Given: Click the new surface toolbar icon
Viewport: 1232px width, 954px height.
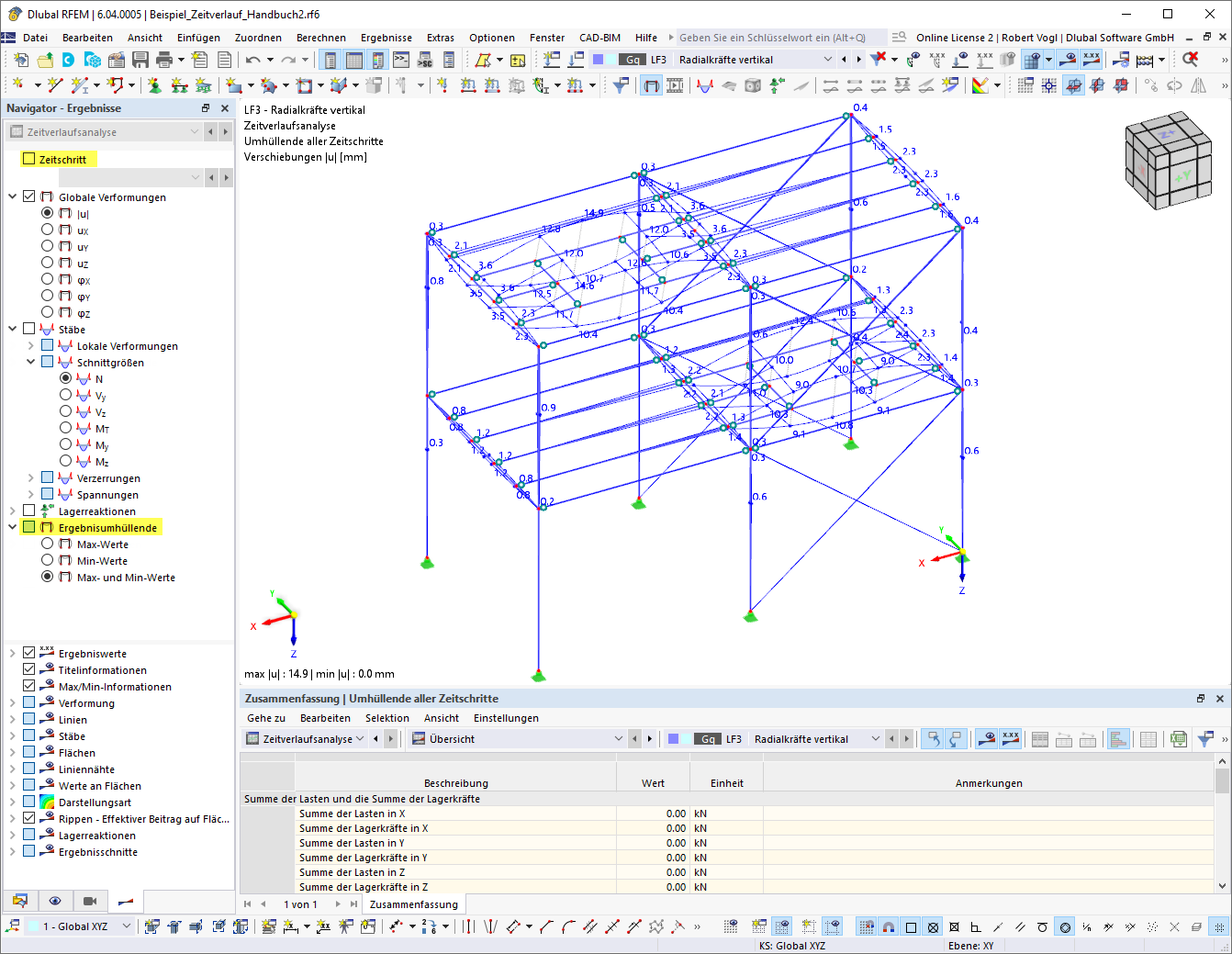Looking at the screenshot, I should [x=234, y=85].
